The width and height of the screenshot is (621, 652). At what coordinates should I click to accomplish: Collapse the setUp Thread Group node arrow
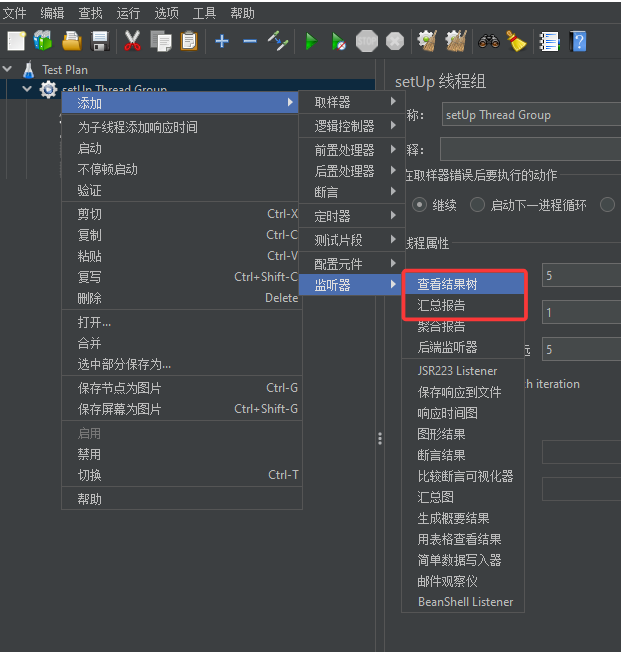27,89
